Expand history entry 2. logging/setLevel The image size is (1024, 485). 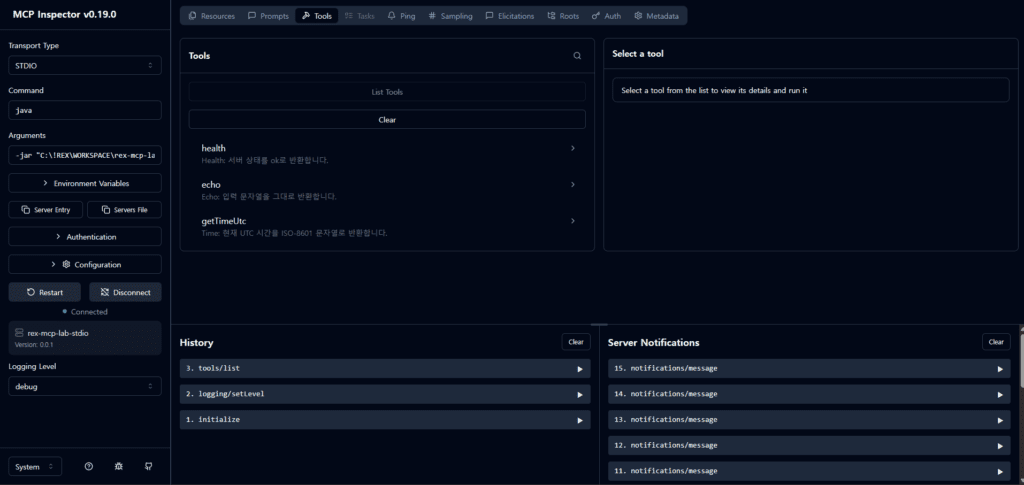(x=385, y=394)
